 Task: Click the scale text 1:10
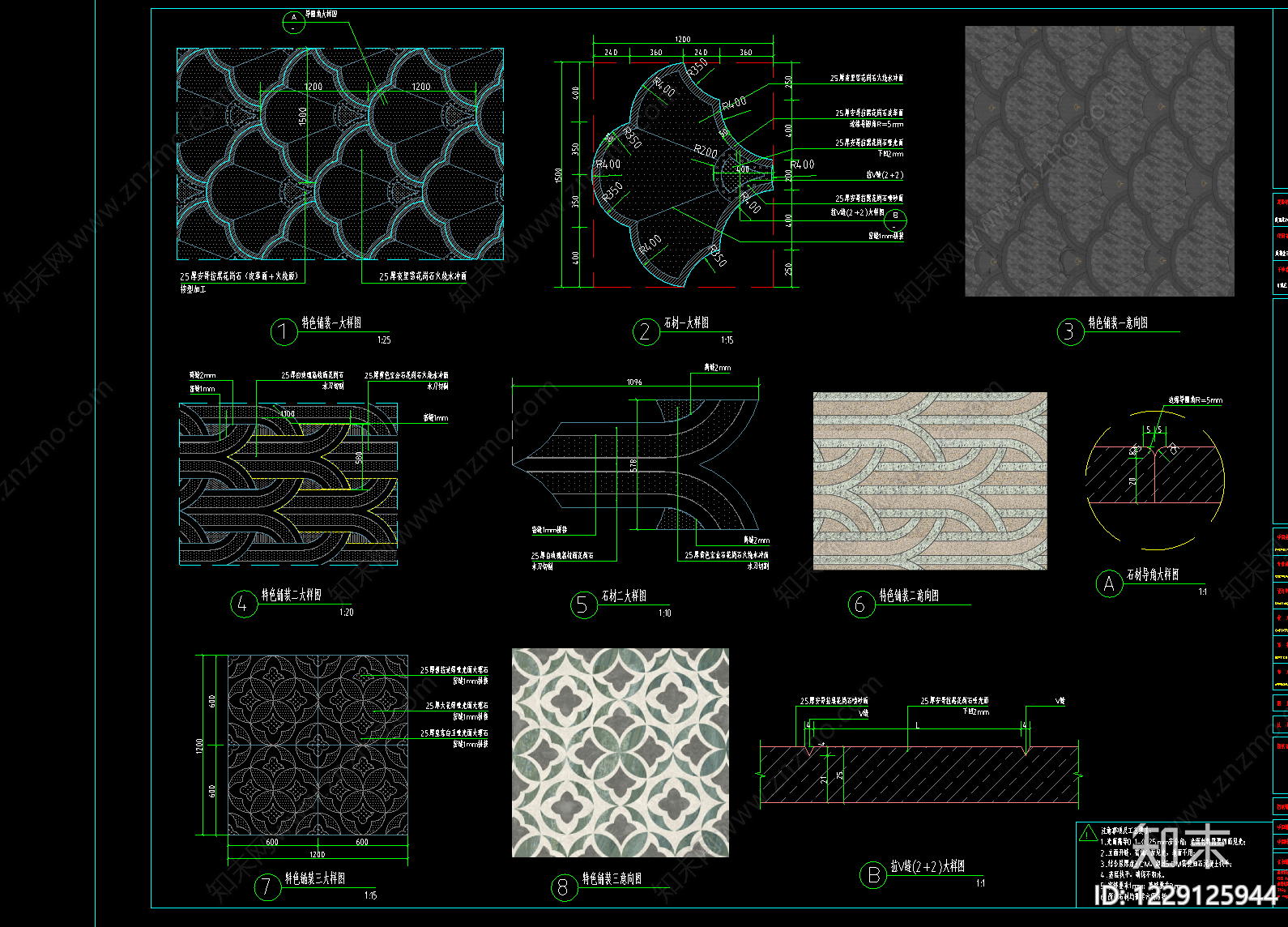(x=665, y=613)
